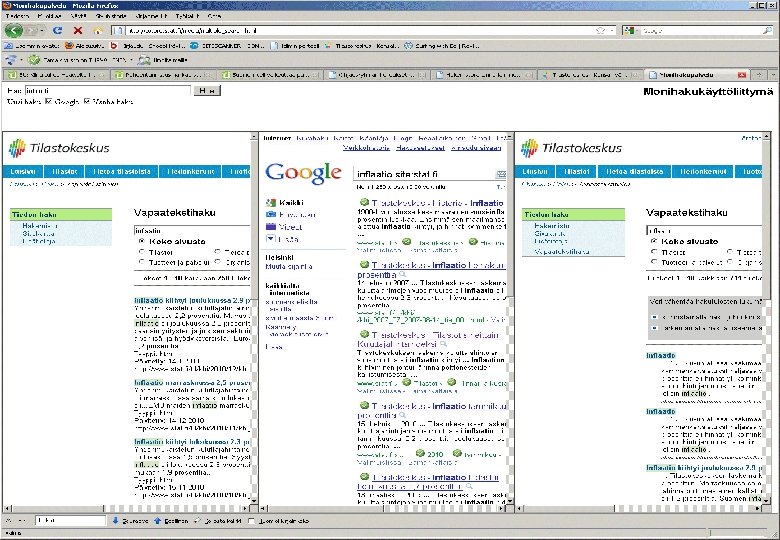
Task: Reload the page with refresh icon
Action: click(x=58, y=30)
